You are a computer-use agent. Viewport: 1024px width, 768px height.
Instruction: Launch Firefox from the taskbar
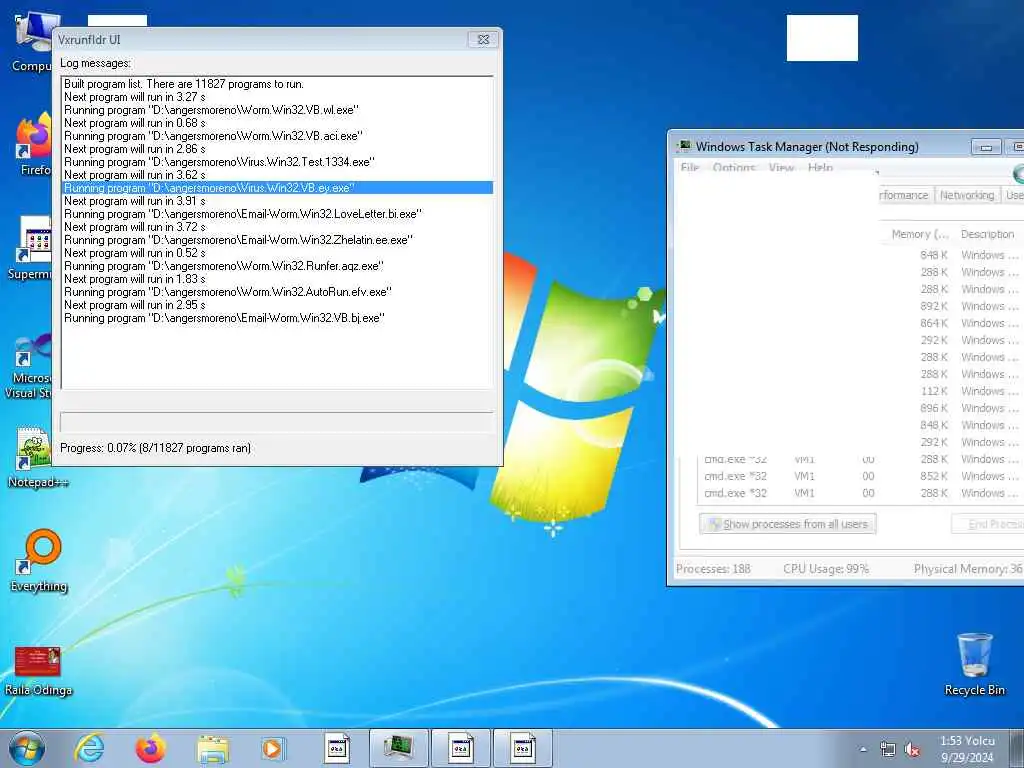point(150,748)
